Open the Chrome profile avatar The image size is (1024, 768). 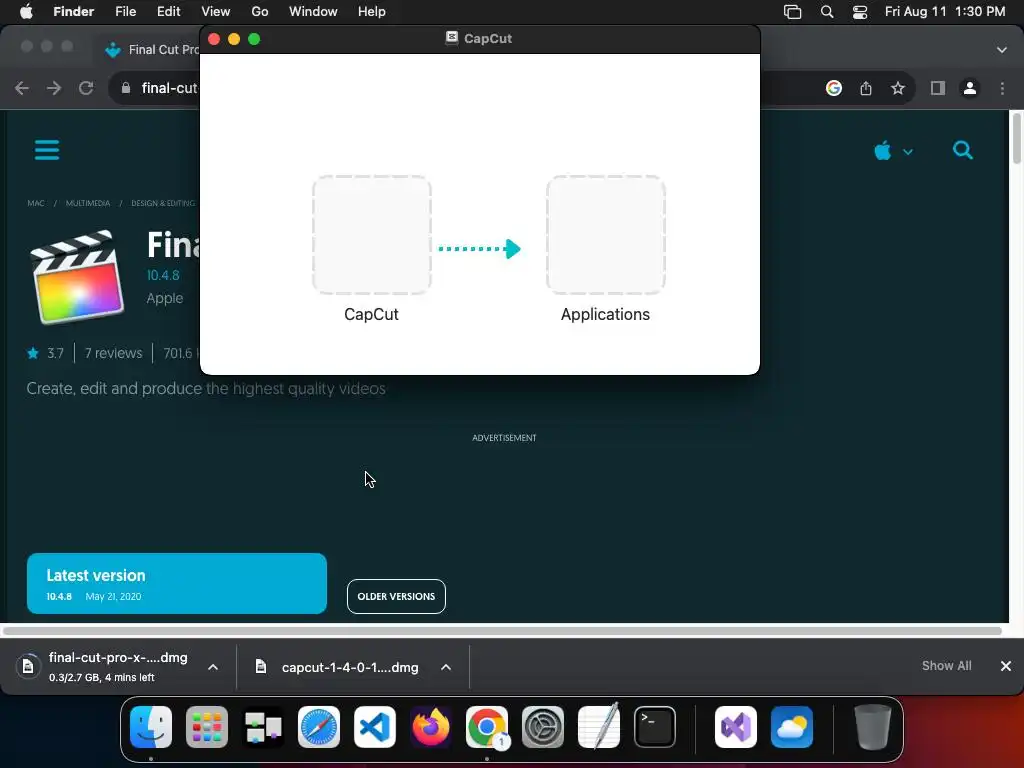click(x=970, y=88)
